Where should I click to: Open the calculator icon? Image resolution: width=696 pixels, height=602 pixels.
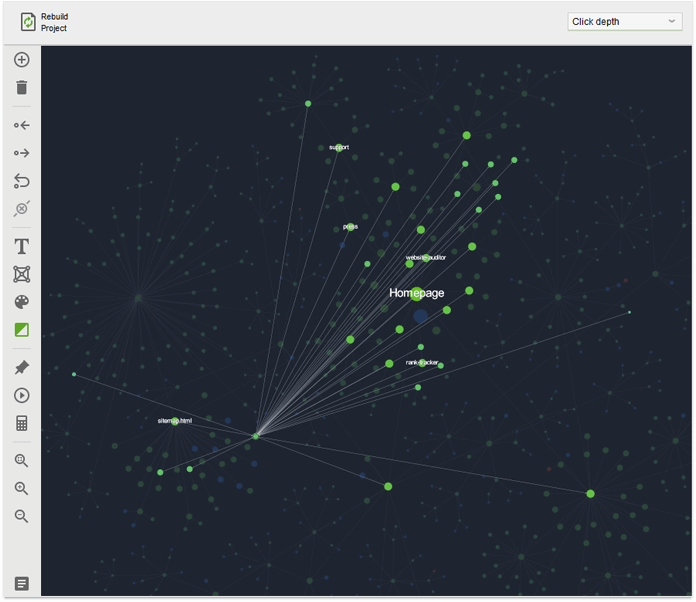[22, 423]
